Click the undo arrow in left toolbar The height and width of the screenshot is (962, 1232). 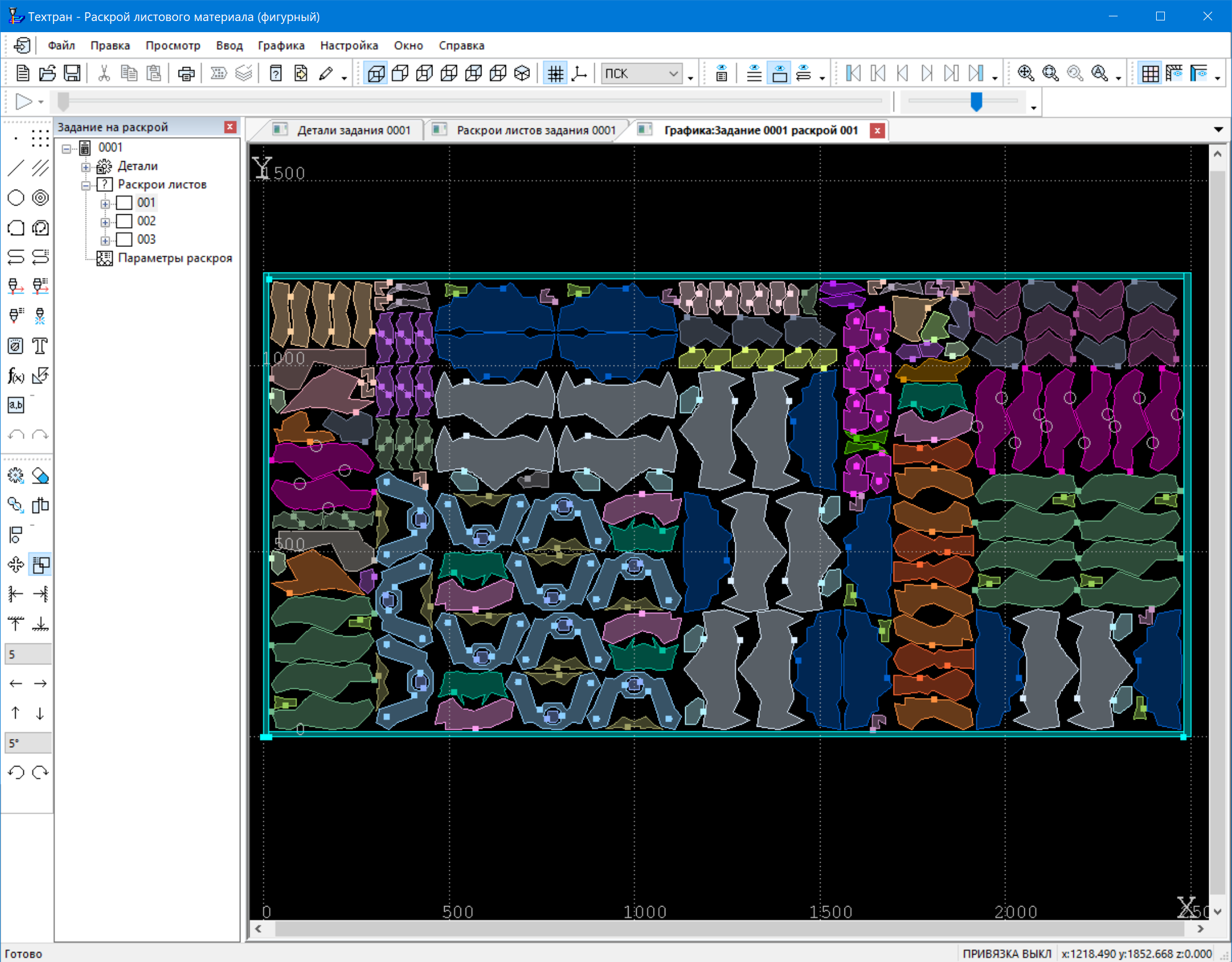[16, 435]
